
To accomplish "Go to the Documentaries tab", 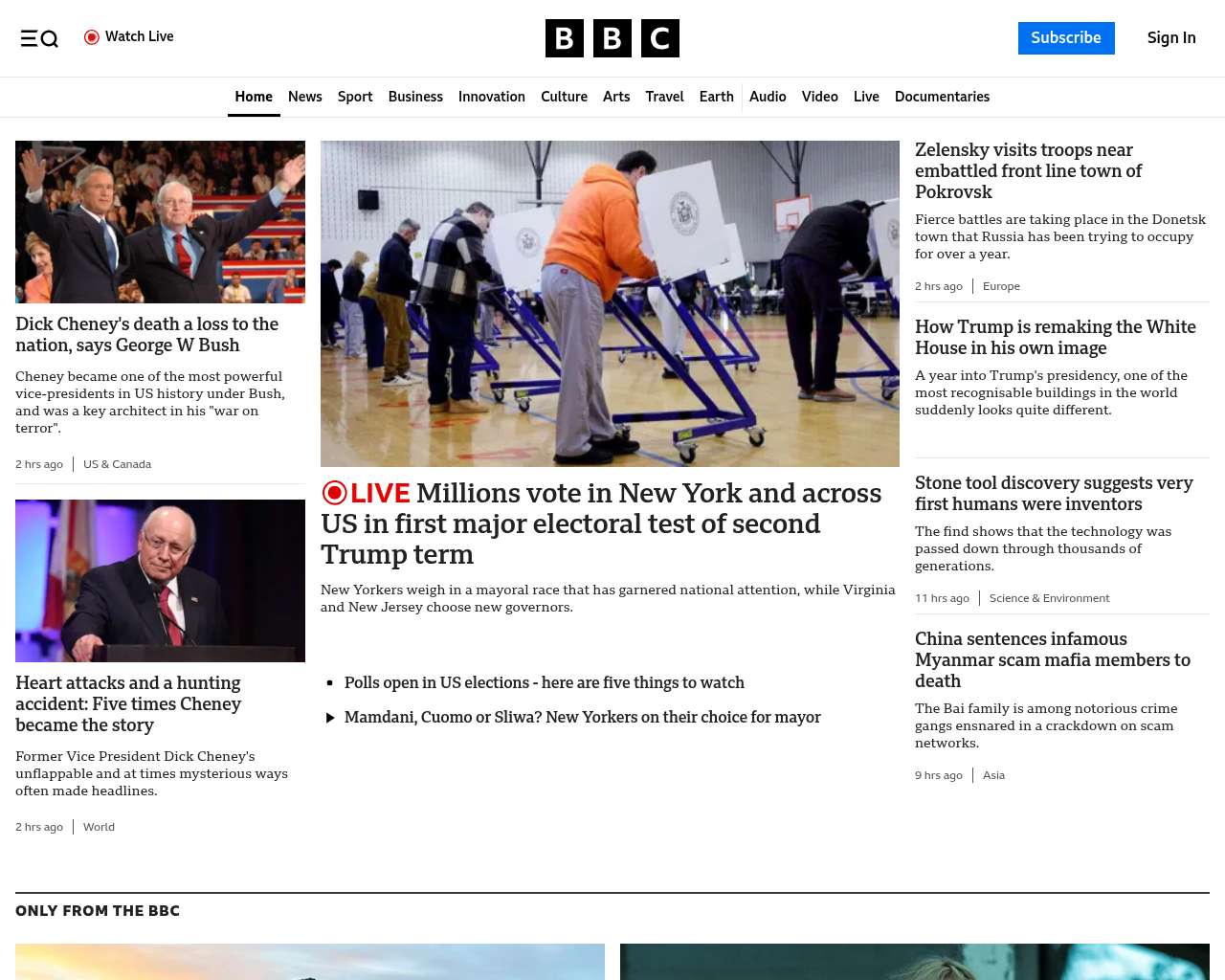I will [942, 97].
